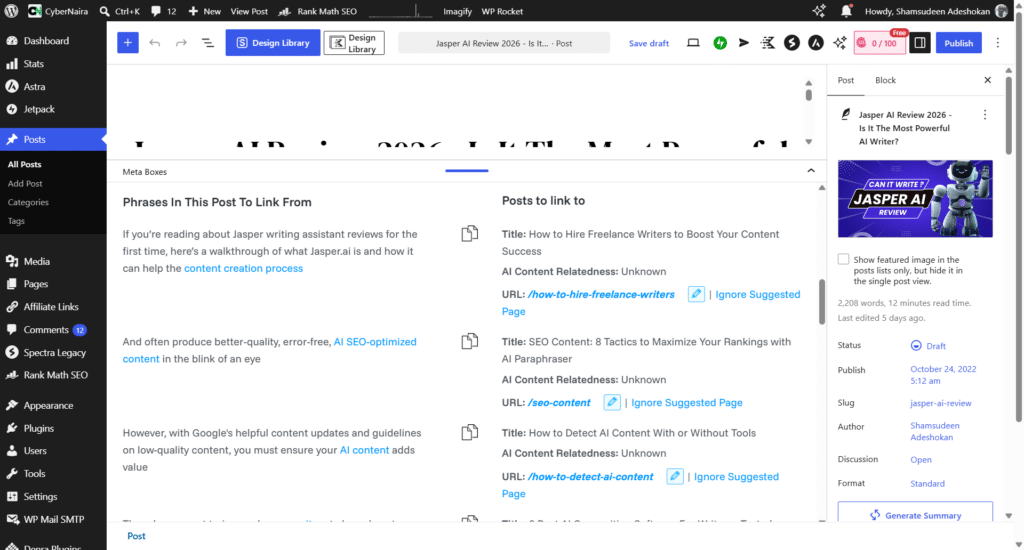Switch to the Block tab
This screenshot has width=1024, height=550.
click(x=885, y=80)
